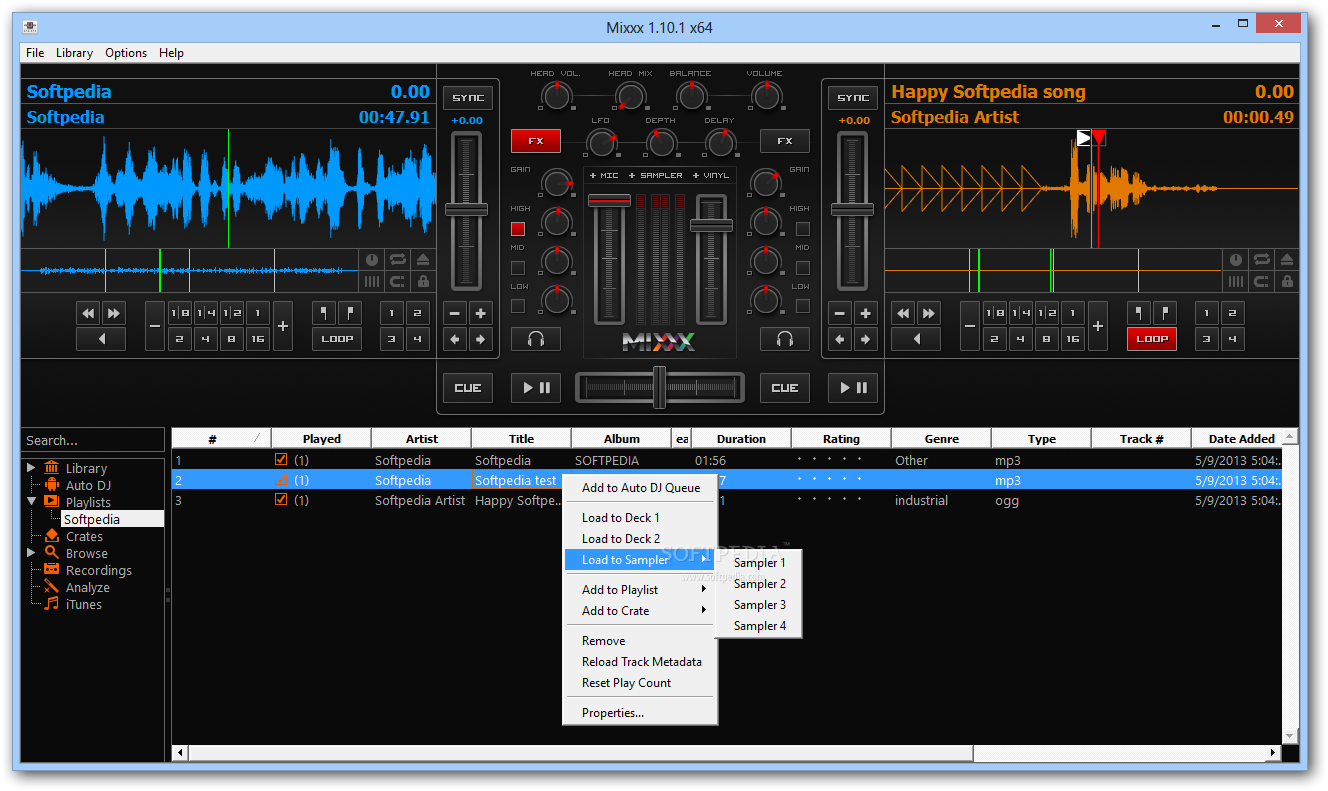
Task: Toggle right channel MID kill button
Action: (x=802, y=267)
